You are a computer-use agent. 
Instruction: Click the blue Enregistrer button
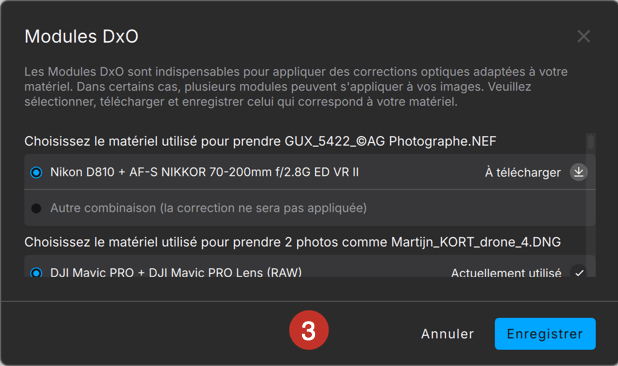pos(545,334)
